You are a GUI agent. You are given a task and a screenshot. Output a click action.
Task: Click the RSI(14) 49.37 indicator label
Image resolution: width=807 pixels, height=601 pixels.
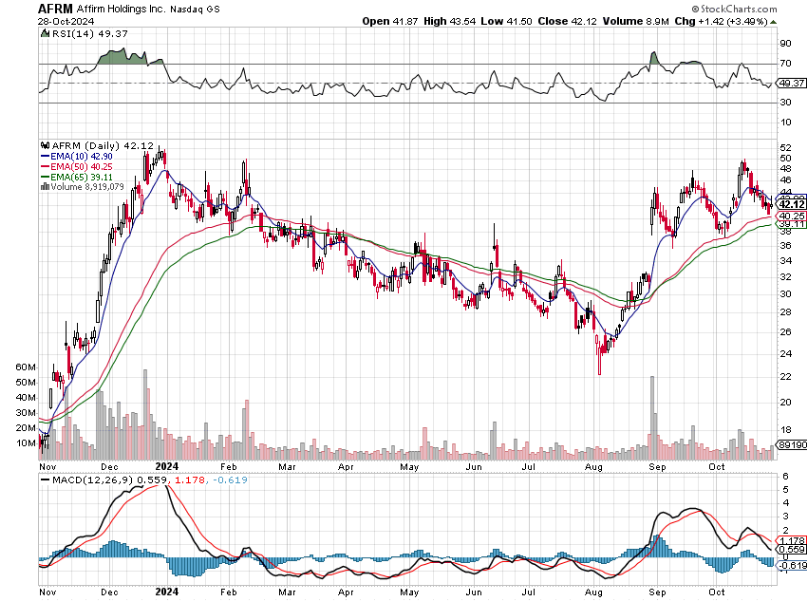[90, 33]
